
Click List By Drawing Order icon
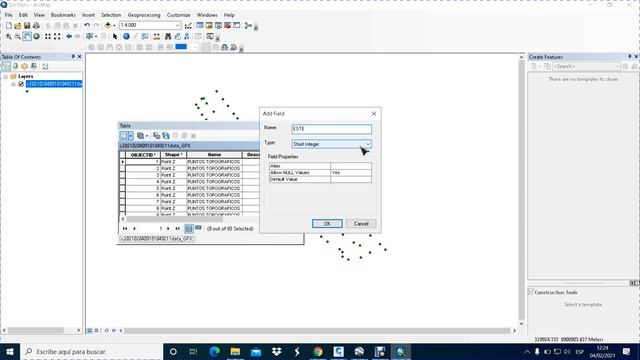pos(6,66)
